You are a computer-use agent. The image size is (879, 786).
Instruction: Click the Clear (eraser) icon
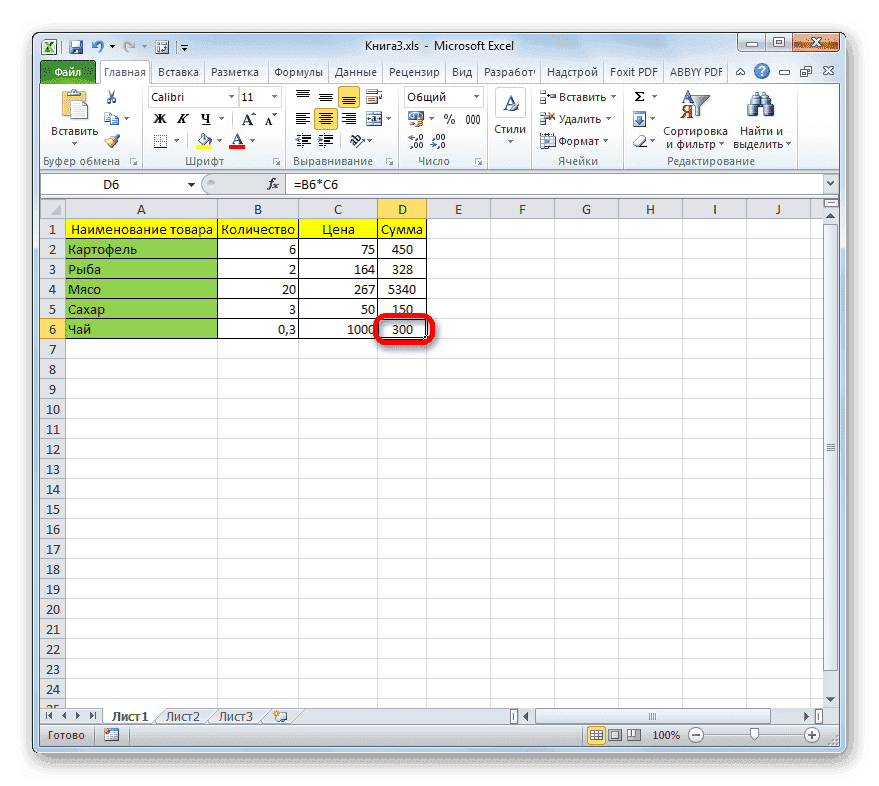[x=640, y=140]
